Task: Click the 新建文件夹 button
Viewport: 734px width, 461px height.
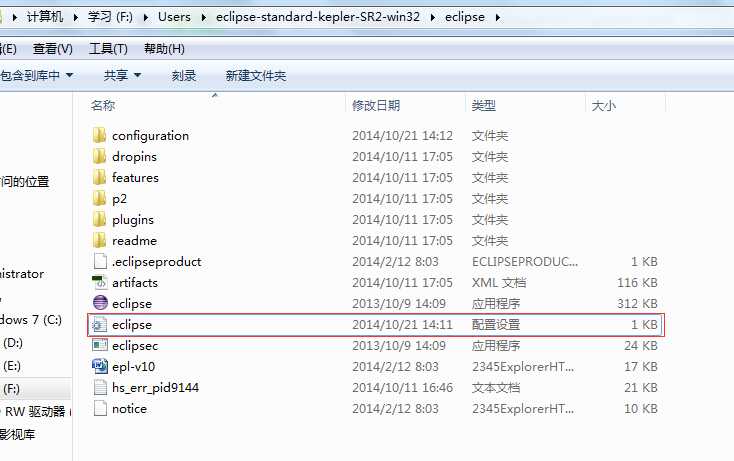Action: pos(256,75)
